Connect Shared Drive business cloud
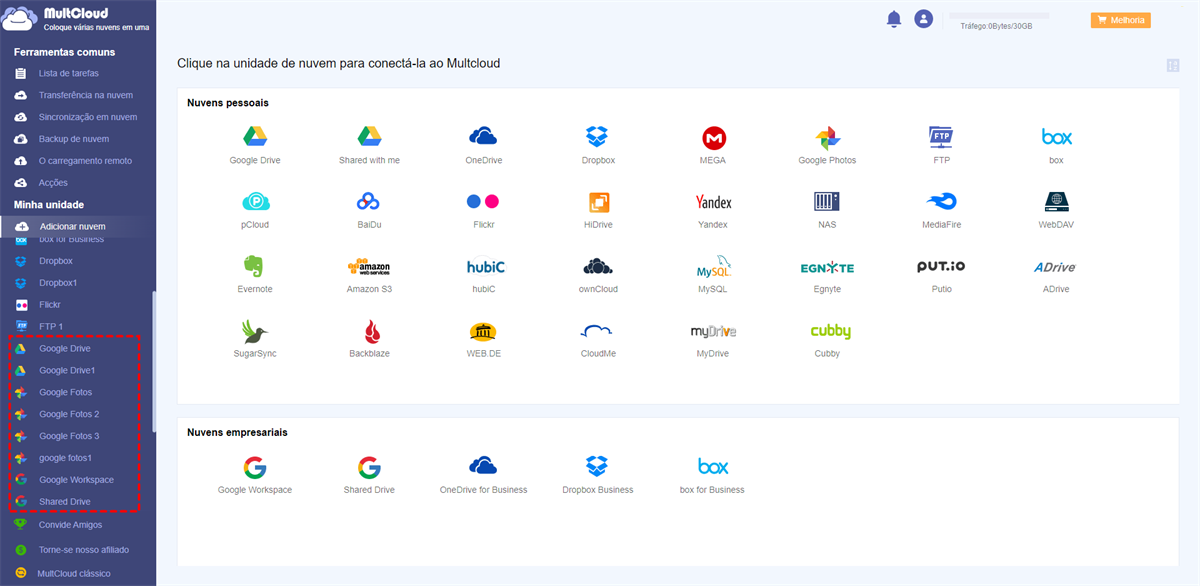The height and width of the screenshot is (586, 1200). click(x=369, y=475)
